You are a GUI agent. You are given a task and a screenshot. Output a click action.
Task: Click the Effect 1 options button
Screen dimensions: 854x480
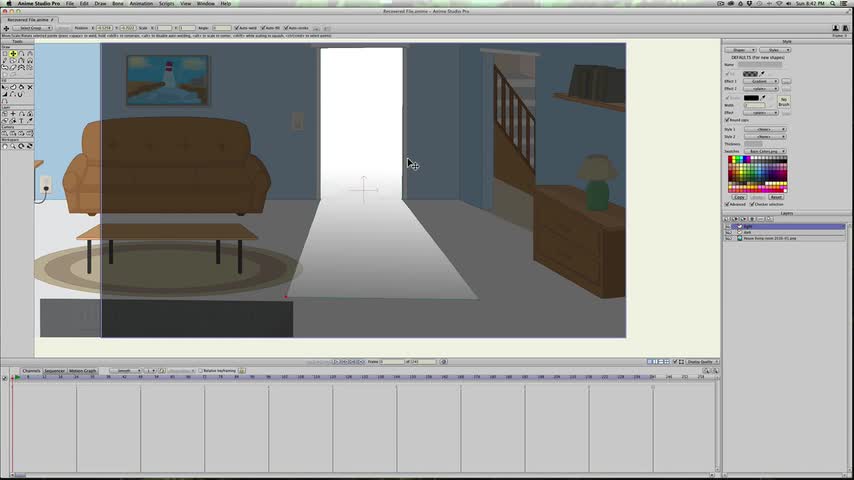click(x=786, y=81)
